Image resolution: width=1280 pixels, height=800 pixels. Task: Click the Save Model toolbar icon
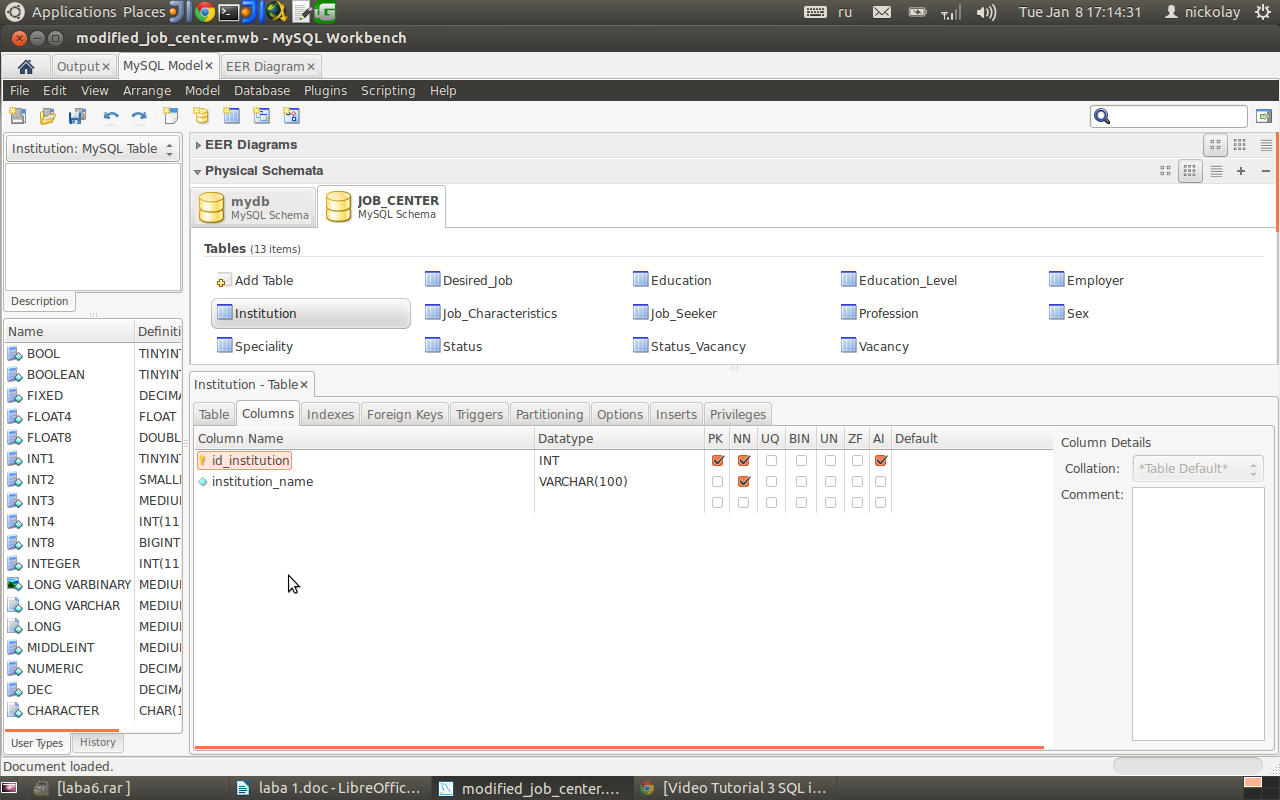coord(77,116)
